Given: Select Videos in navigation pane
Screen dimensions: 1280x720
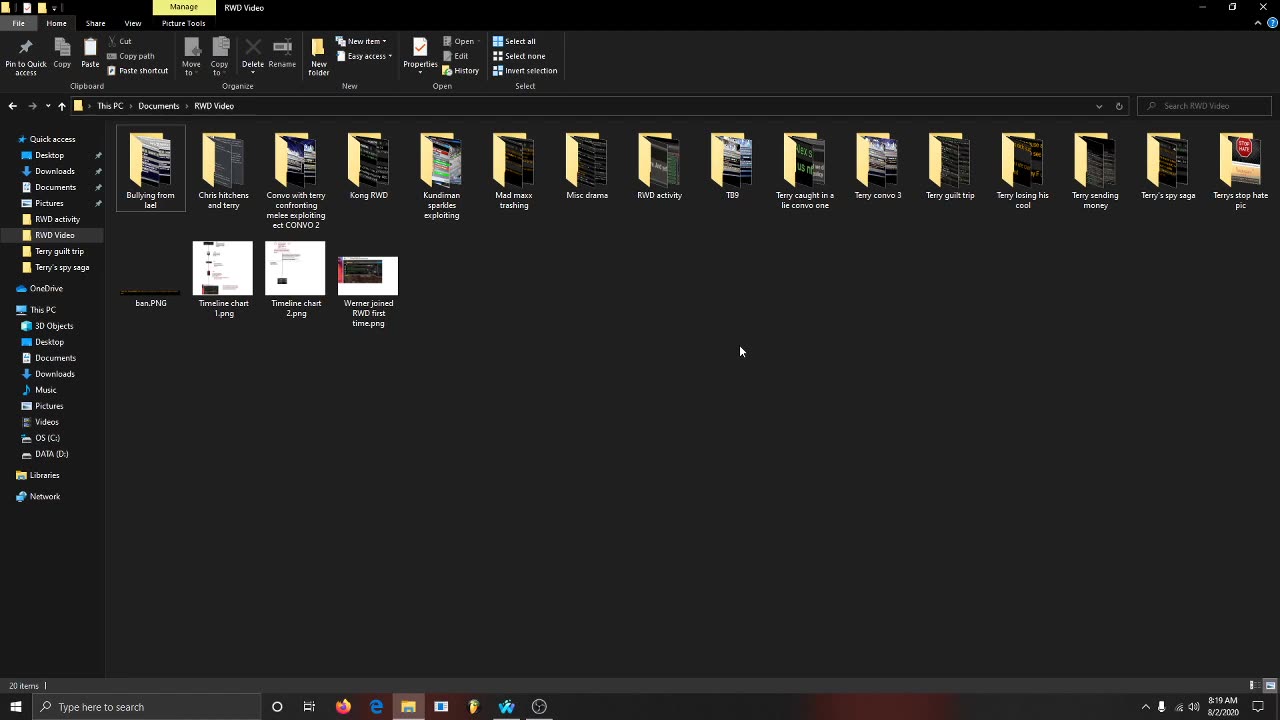Looking at the screenshot, I should pos(47,422).
